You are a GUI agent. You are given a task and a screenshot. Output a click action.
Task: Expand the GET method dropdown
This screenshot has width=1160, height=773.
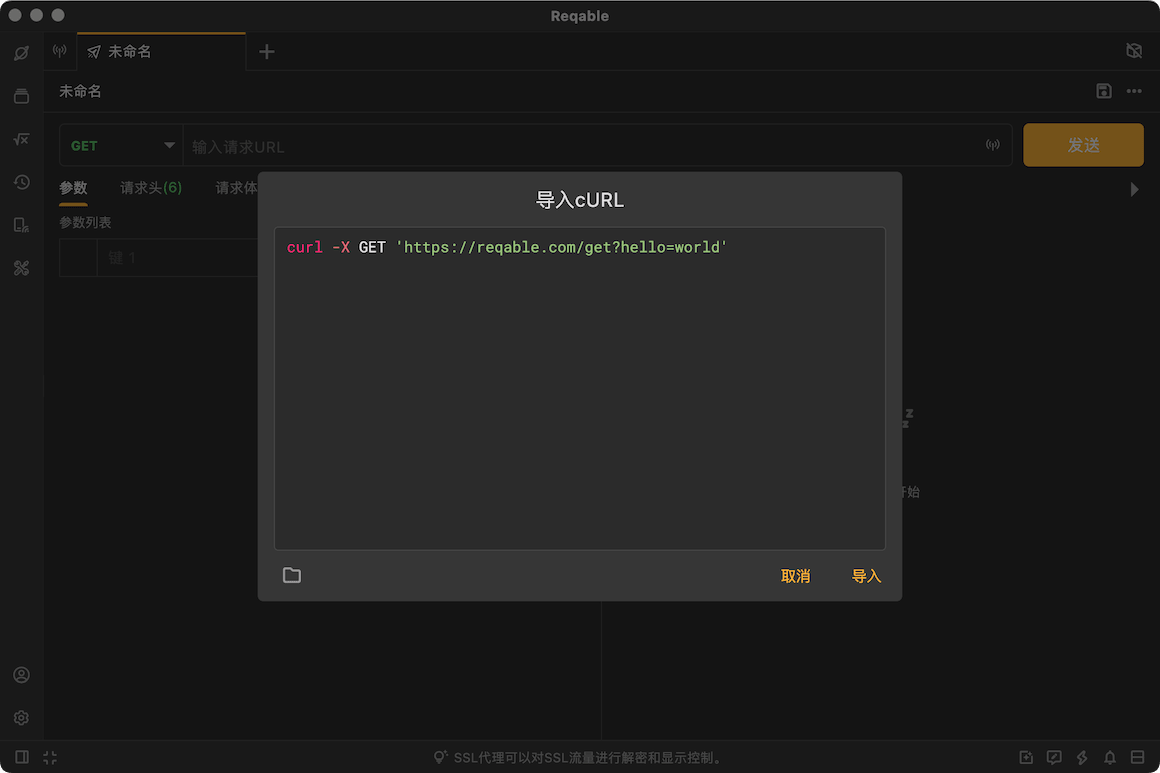point(121,146)
